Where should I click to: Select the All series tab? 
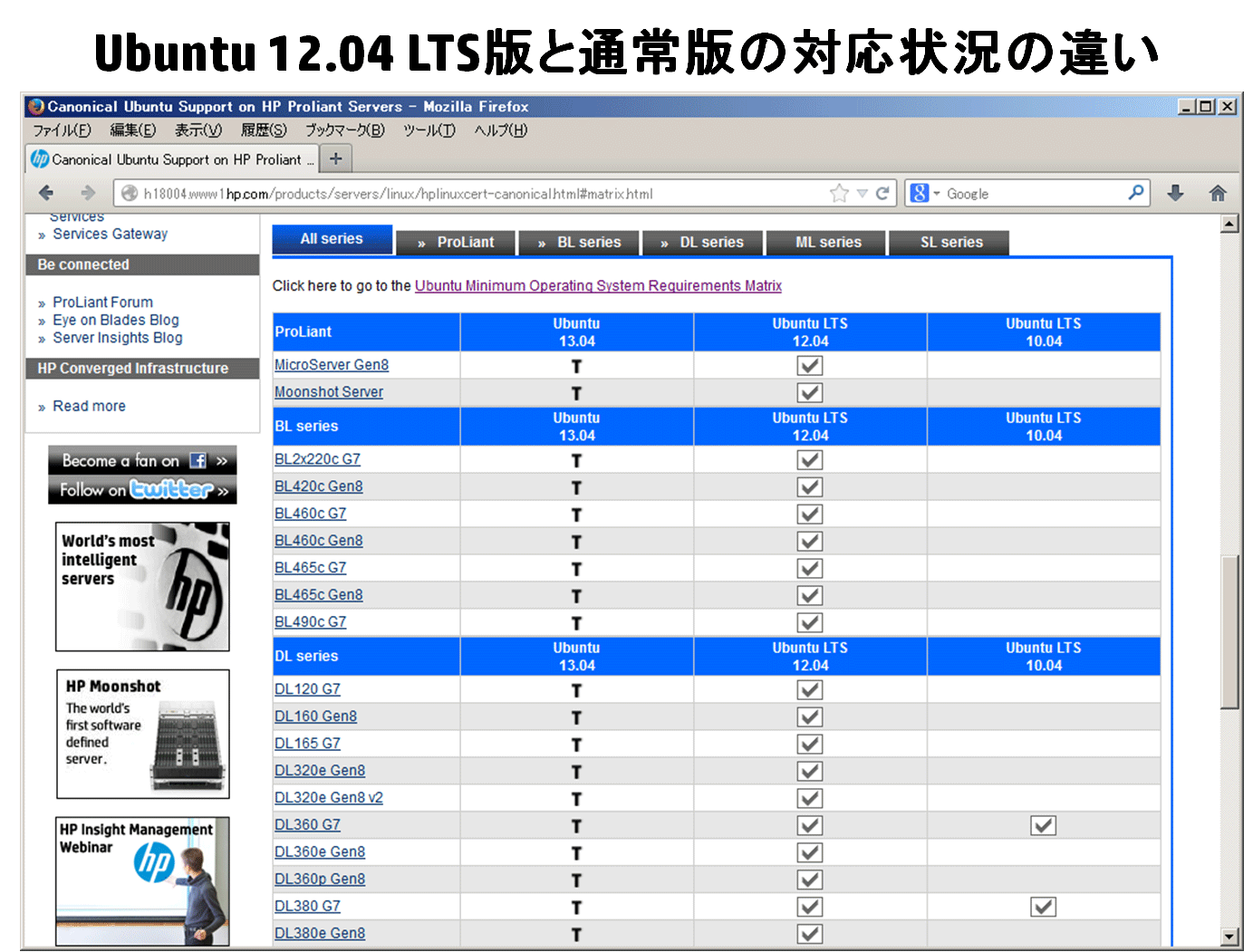click(x=332, y=239)
